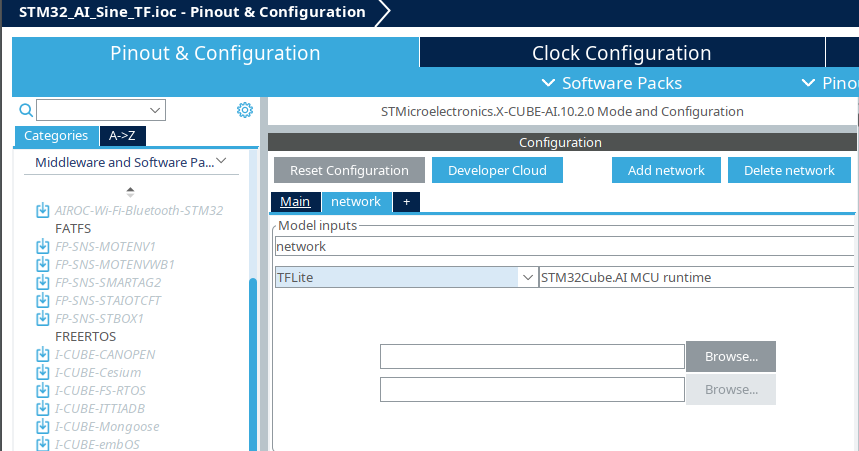This screenshot has width=859, height=451.
Task: Select the Main tab
Action: 295,202
